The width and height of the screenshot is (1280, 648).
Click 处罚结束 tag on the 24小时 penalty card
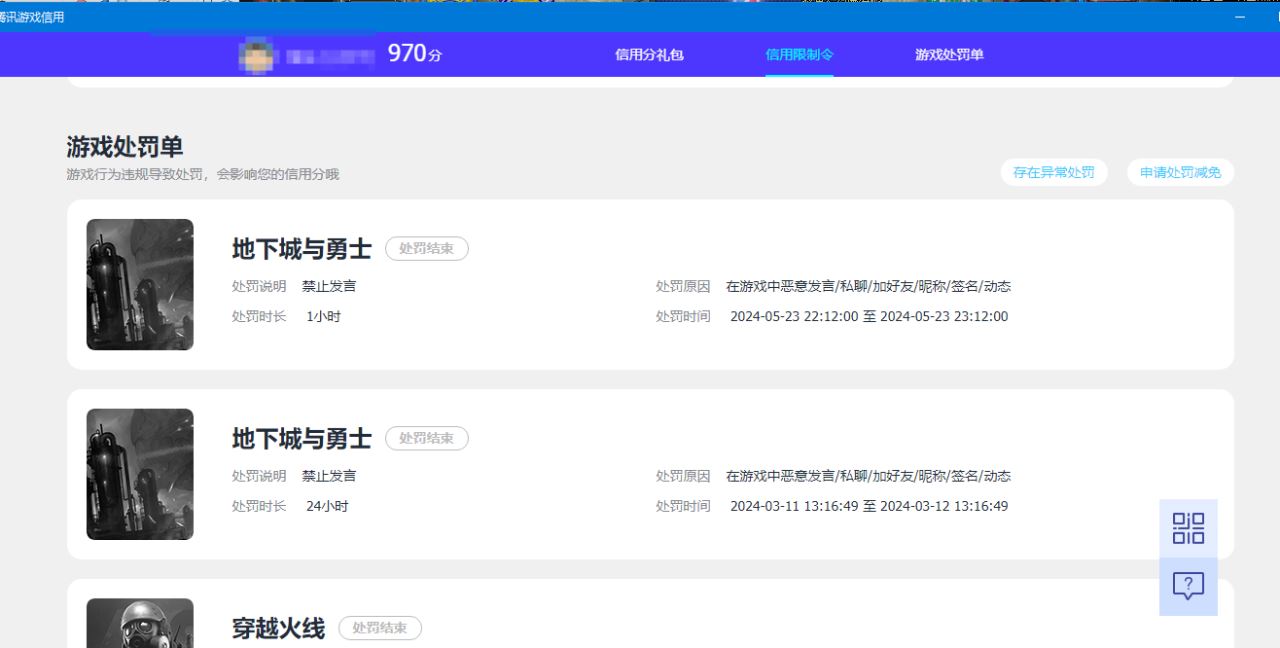point(427,438)
